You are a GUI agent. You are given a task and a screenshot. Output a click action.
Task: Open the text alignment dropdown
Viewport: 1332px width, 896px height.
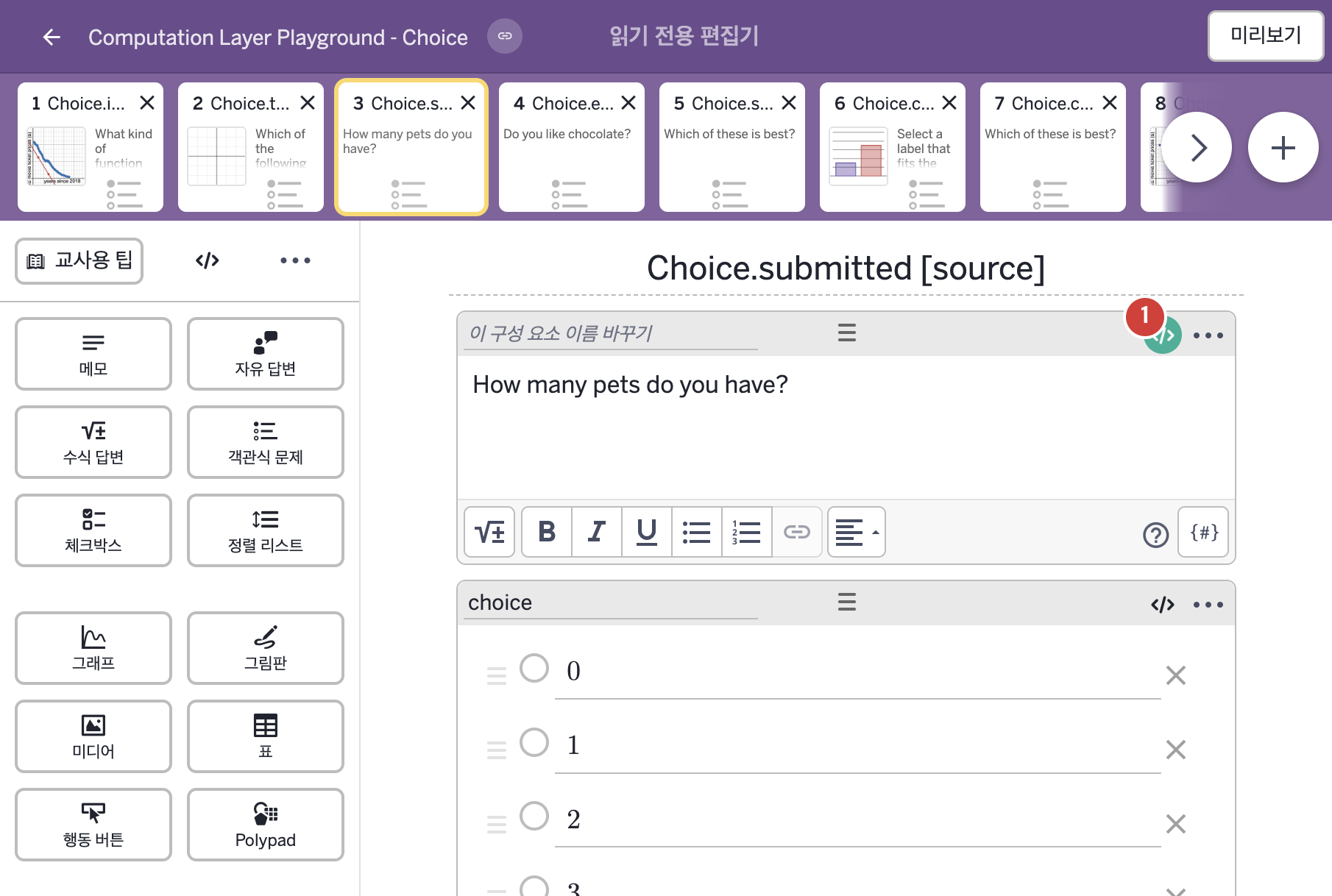tap(857, 532)
